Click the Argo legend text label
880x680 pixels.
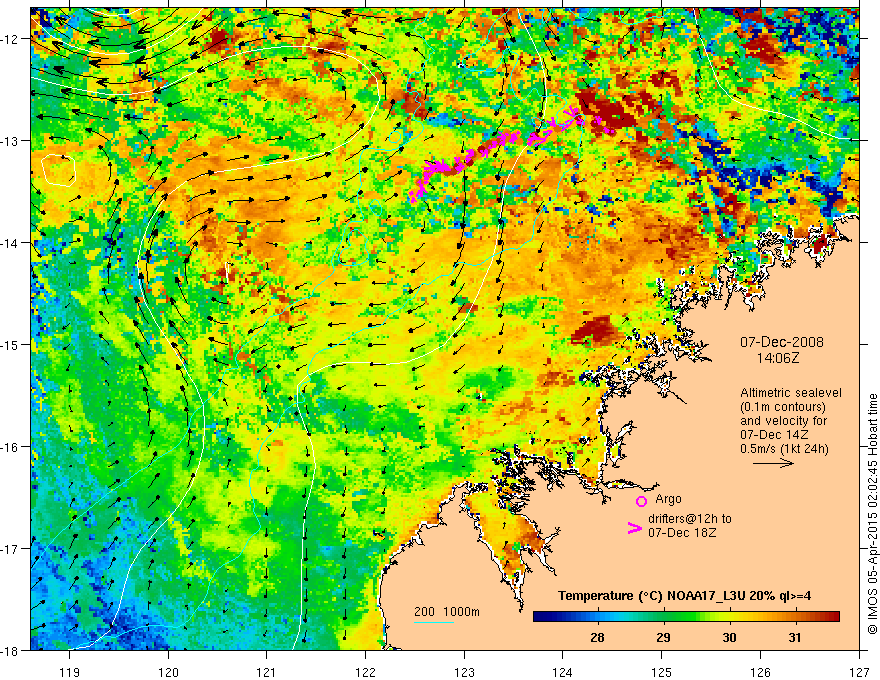[x=668, y=499]
